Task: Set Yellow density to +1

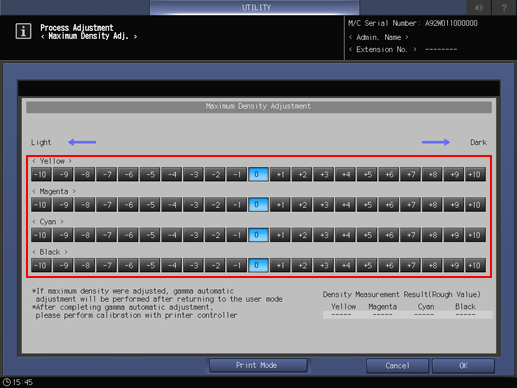Action: [280, 174]
